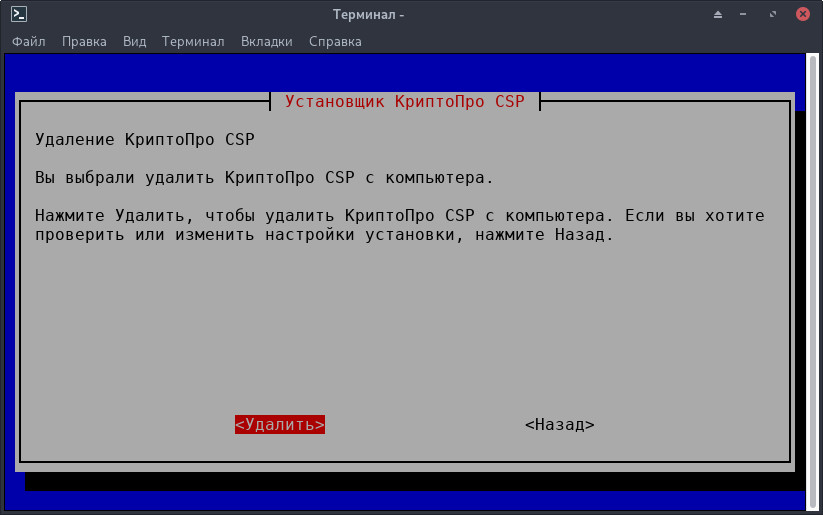Click the terminal vertical scrollbar
The image size is (823, 515).
pyautogui.click(x=813, y=281)
